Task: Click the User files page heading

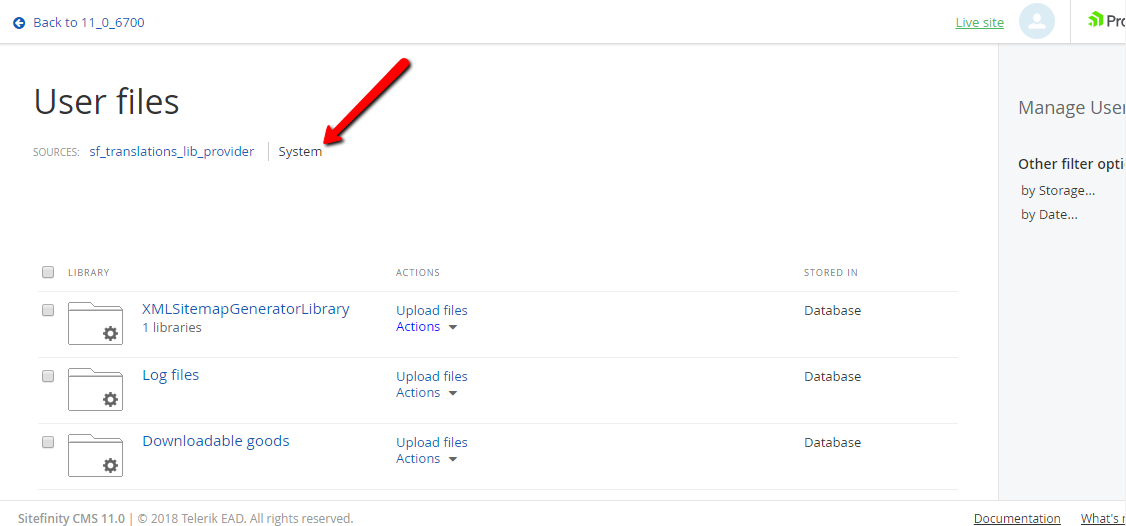Action: pos(106,102)
